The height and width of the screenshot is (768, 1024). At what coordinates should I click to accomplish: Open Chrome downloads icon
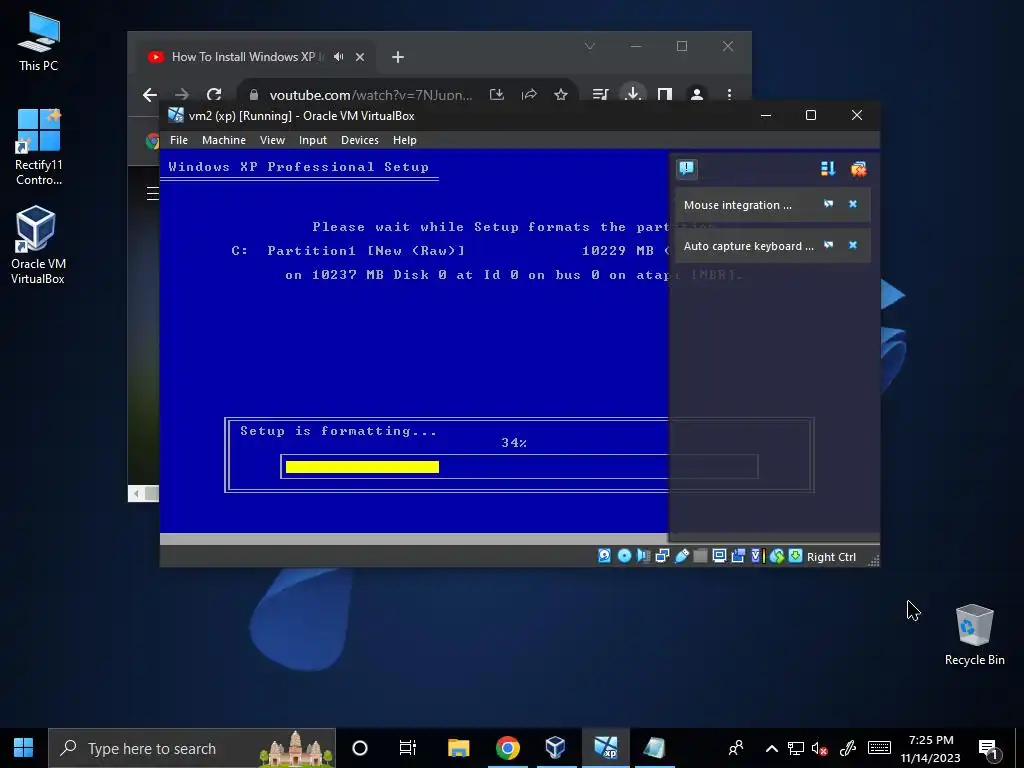tap(632, 94)
